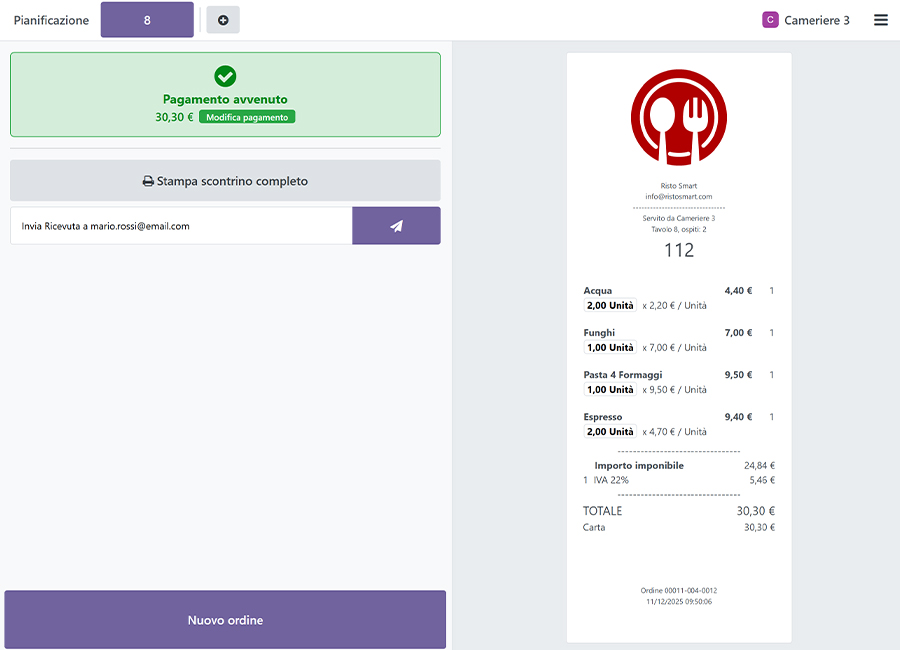Start a new order with Nuovo ordine
The height and width of the screenshot is (650, 900).
[225, 620]
